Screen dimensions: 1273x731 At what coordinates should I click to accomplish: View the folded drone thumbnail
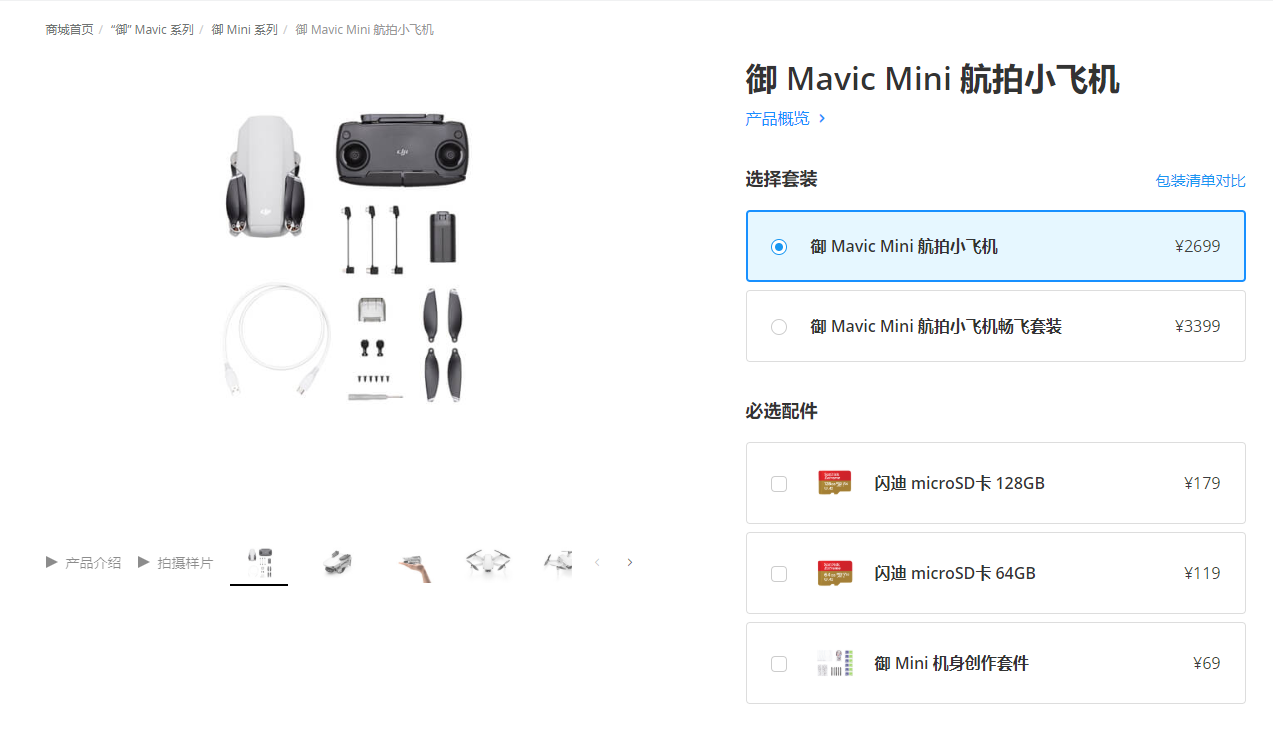(339, 563)
